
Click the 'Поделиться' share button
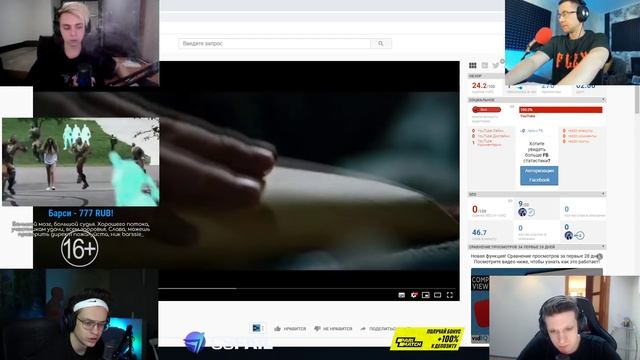[378, 329]
